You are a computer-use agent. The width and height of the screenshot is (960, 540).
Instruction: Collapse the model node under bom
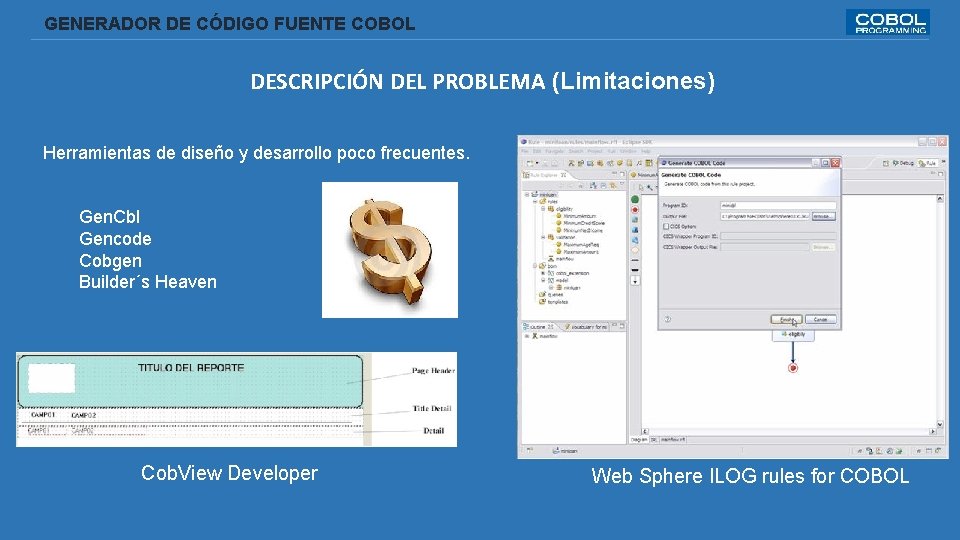click(542, 280)
